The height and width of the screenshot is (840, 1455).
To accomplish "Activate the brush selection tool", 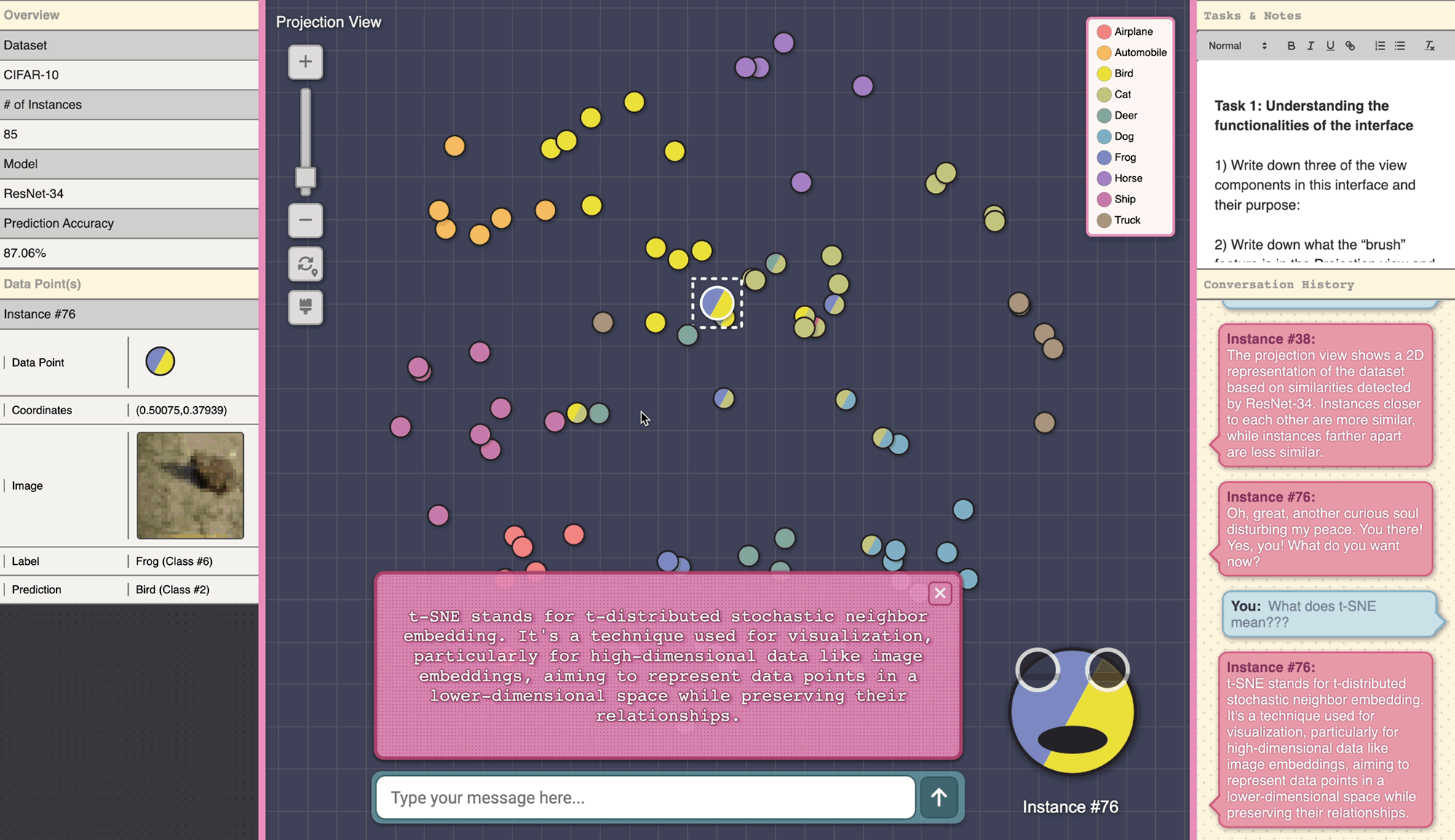I will (x=305, y=306).
